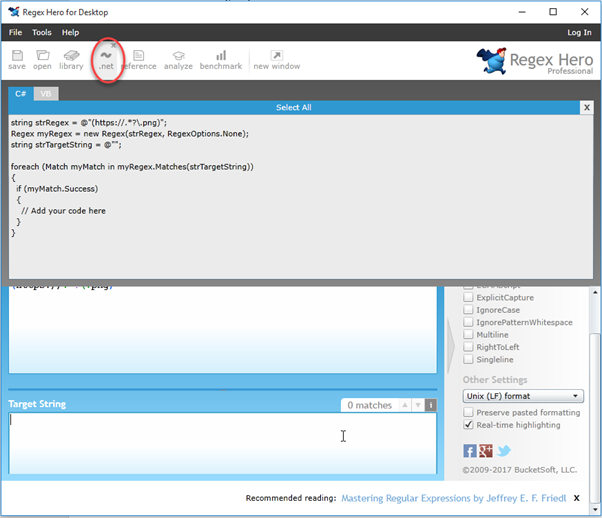Click the match info icon

coord(431,405)
